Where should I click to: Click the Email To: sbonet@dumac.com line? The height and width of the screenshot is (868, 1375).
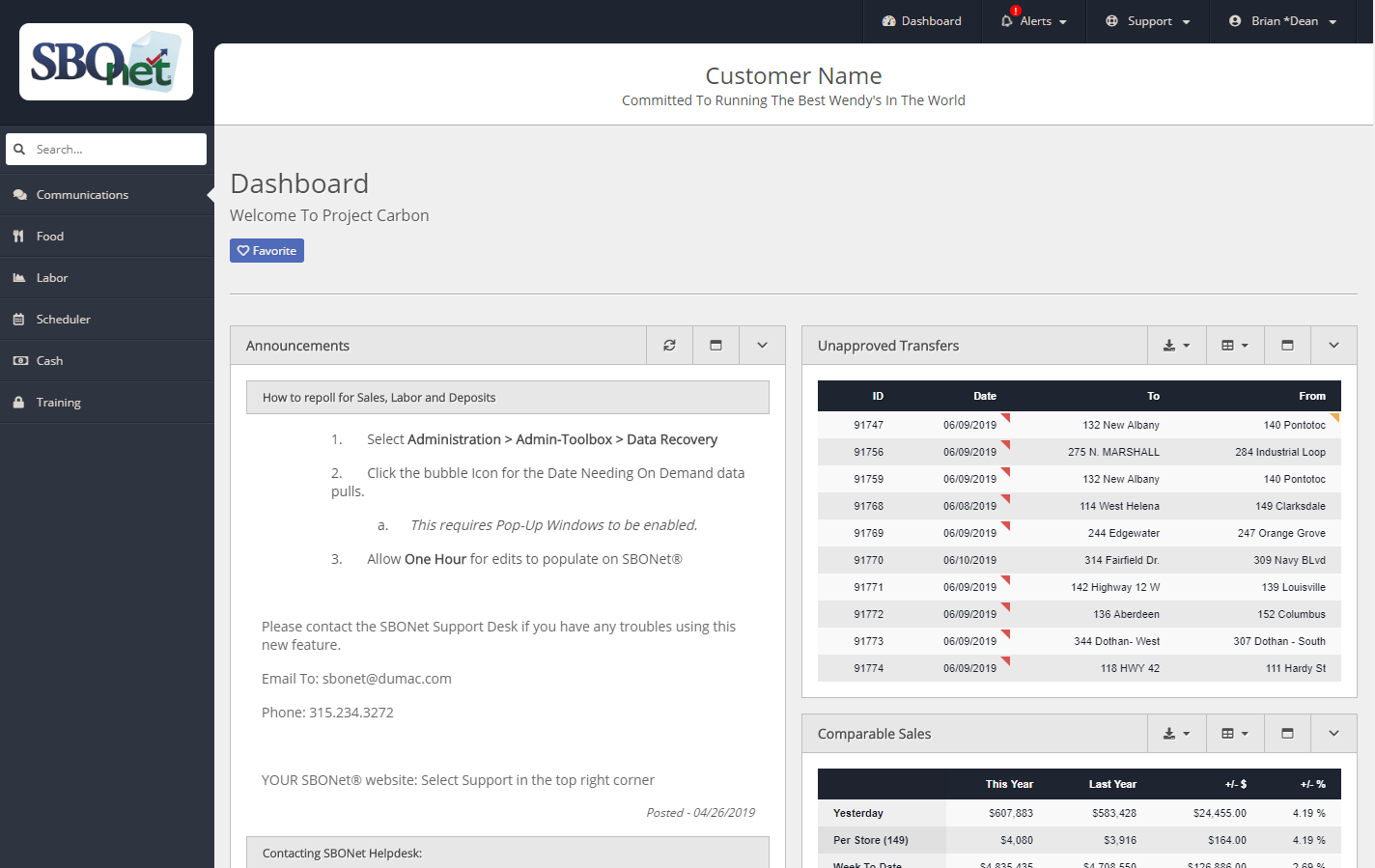[356, 679]
